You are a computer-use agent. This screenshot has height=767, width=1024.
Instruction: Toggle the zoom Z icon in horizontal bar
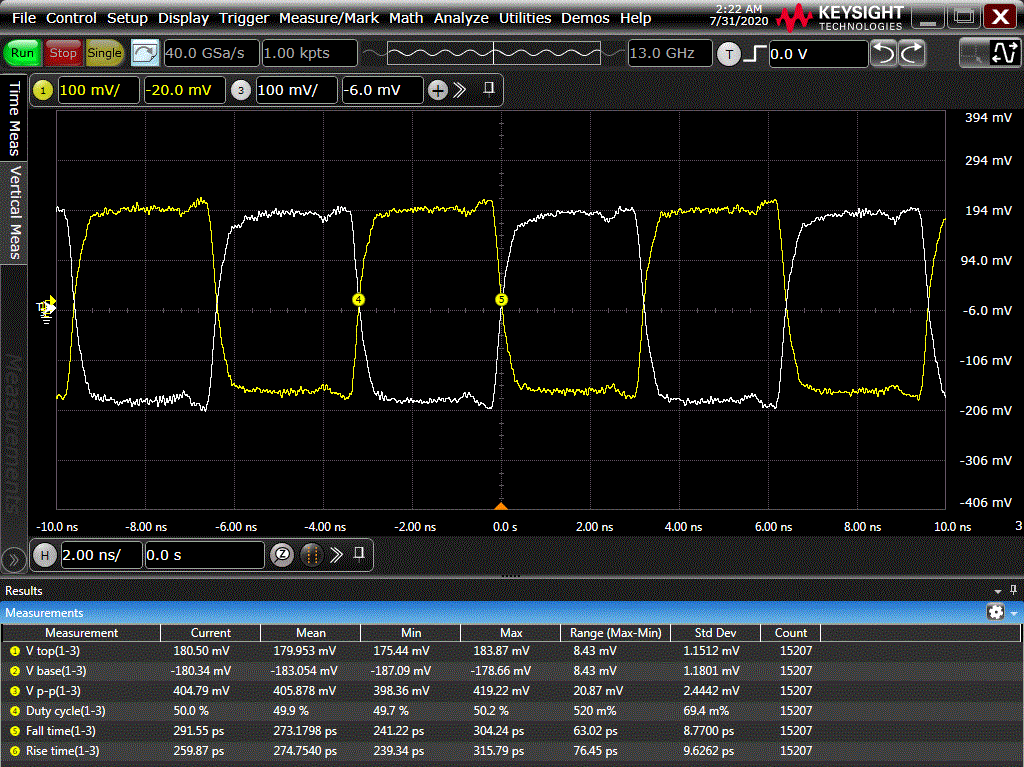(282, 555)
